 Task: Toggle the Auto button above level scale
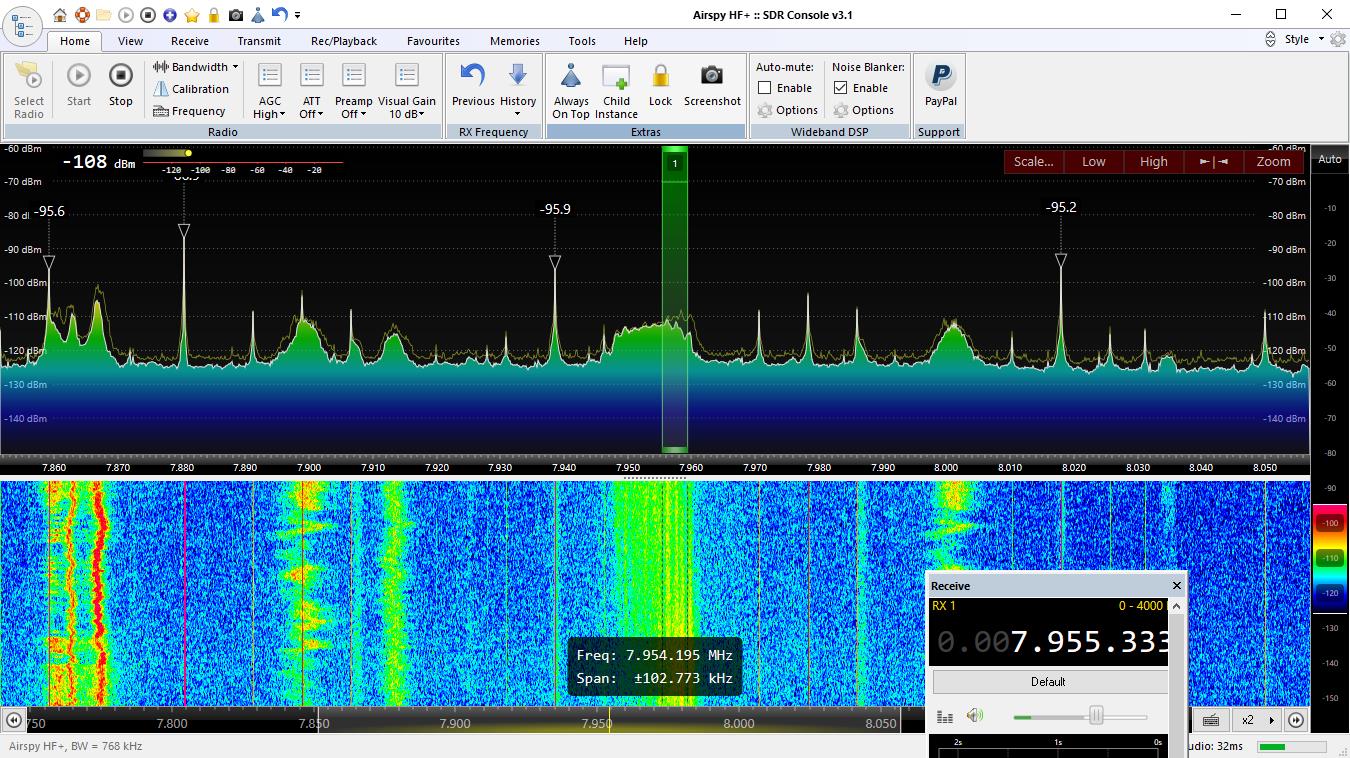click(x=1330, y=159)
